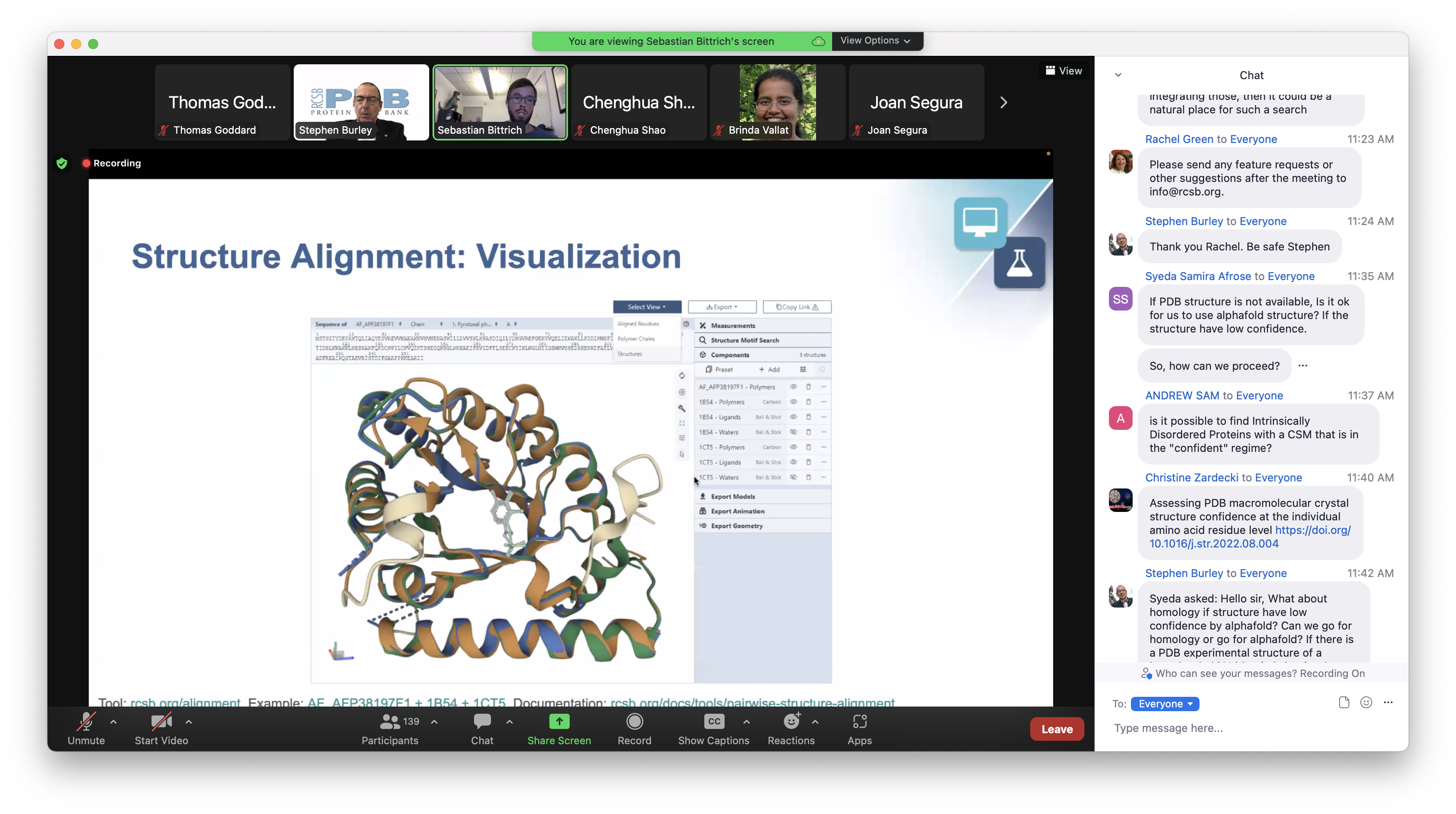This screenshot has height=814, width=1456.
Task: Click the green Share Screen icon
Action: tap(559, 721)
